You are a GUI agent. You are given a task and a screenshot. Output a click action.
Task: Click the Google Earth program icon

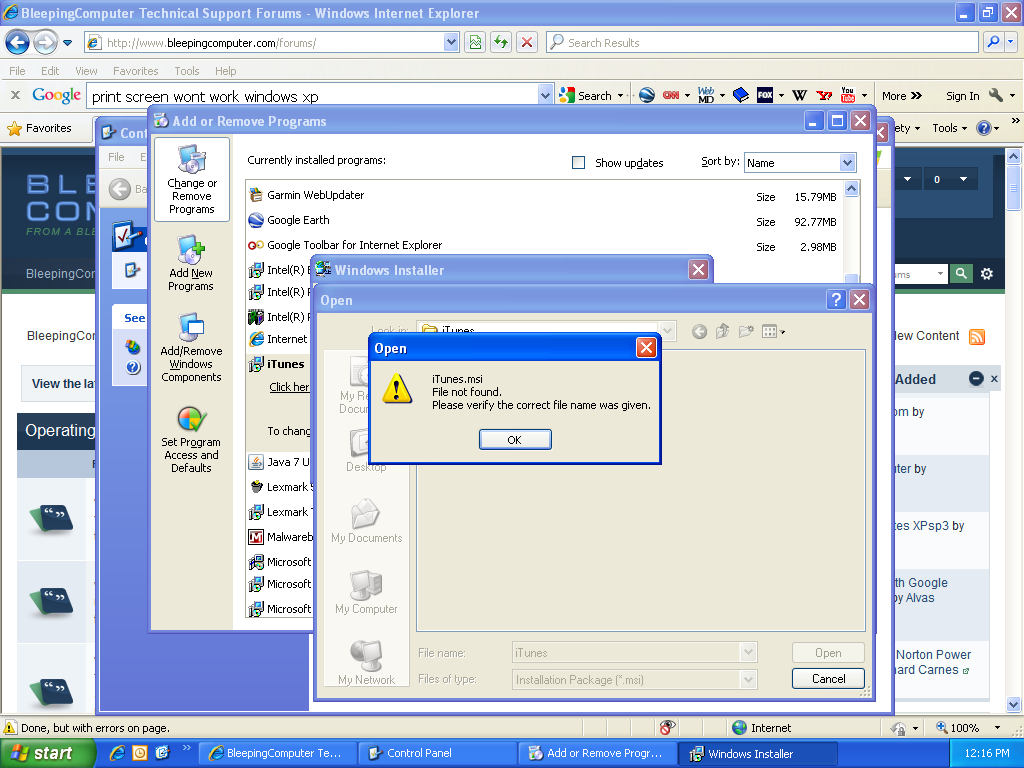(x=256, y=220)
